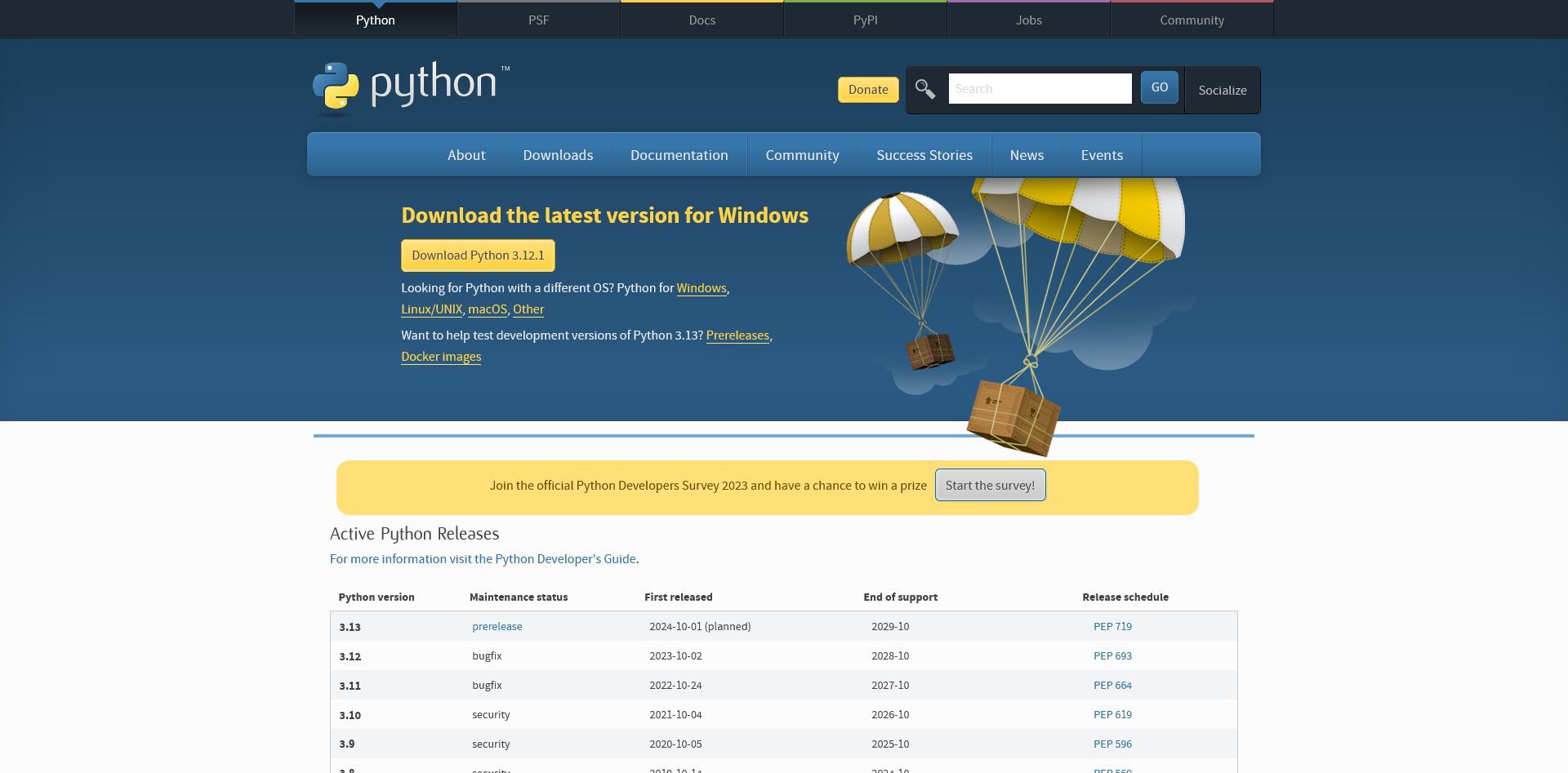
Task: Click the 3.10 version cell
Action: [x=350, y=715]
